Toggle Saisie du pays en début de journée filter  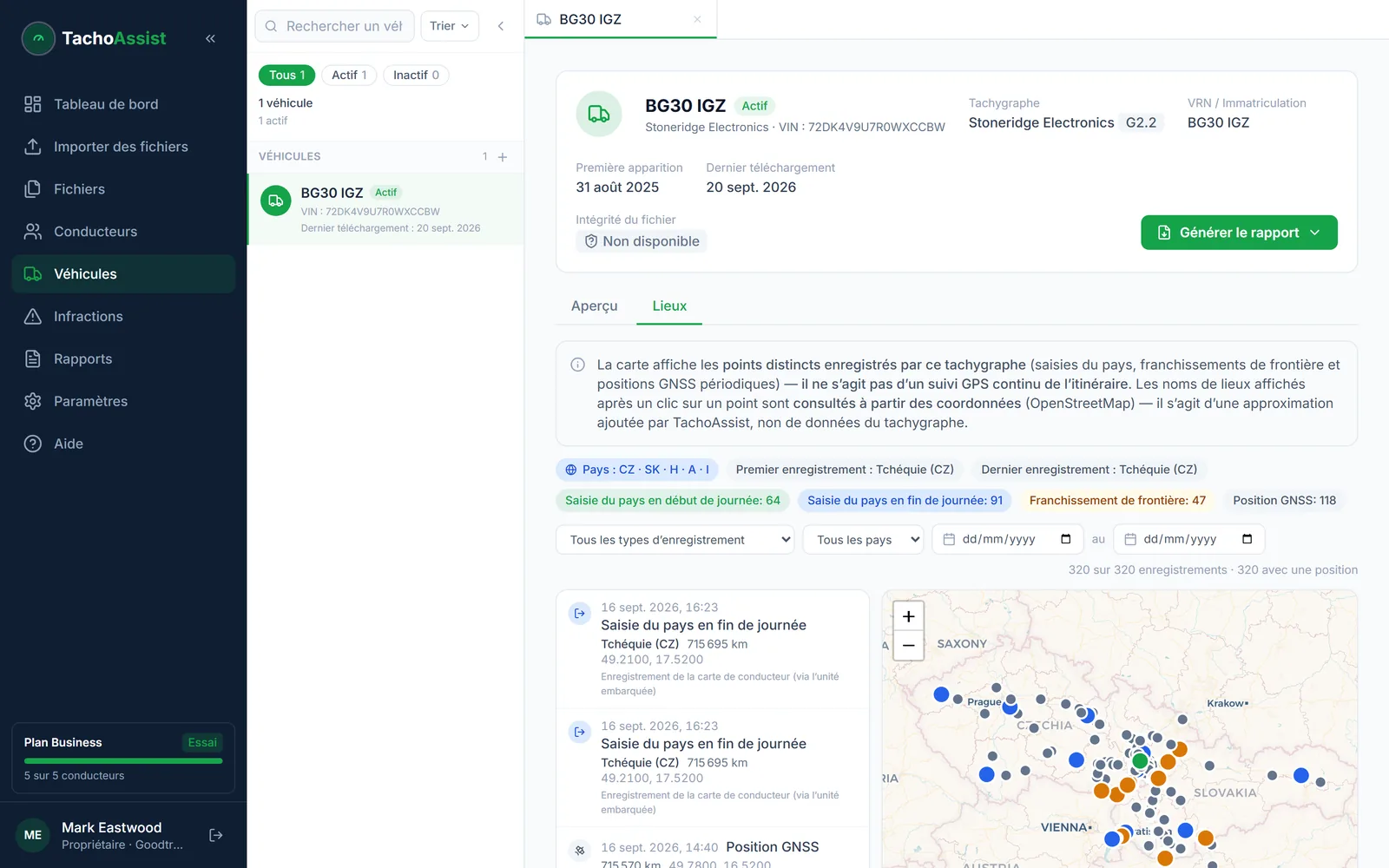pos(673,501)
